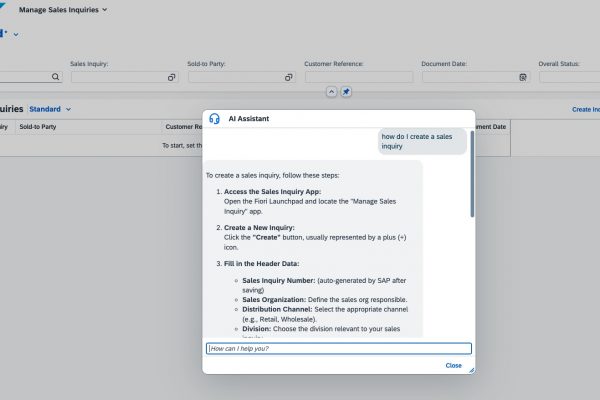Click Create Inquiry link at table right
This screenshot has height=400, width=600.
tap(585, 109)
